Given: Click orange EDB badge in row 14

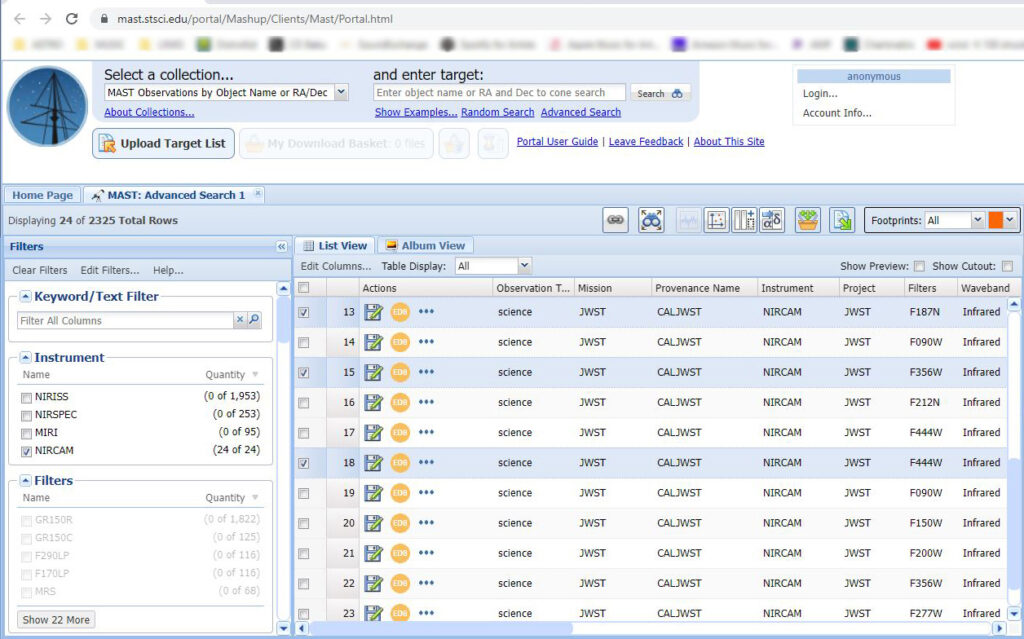Looking at the screenshot, I should [x=400, y=342].
